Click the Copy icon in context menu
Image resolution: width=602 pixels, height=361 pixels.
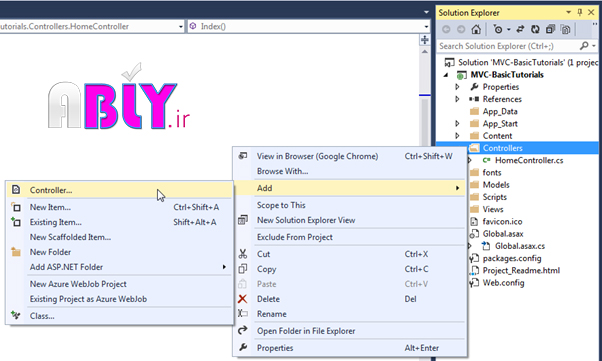pyautogui.click(x=243, y=269)
